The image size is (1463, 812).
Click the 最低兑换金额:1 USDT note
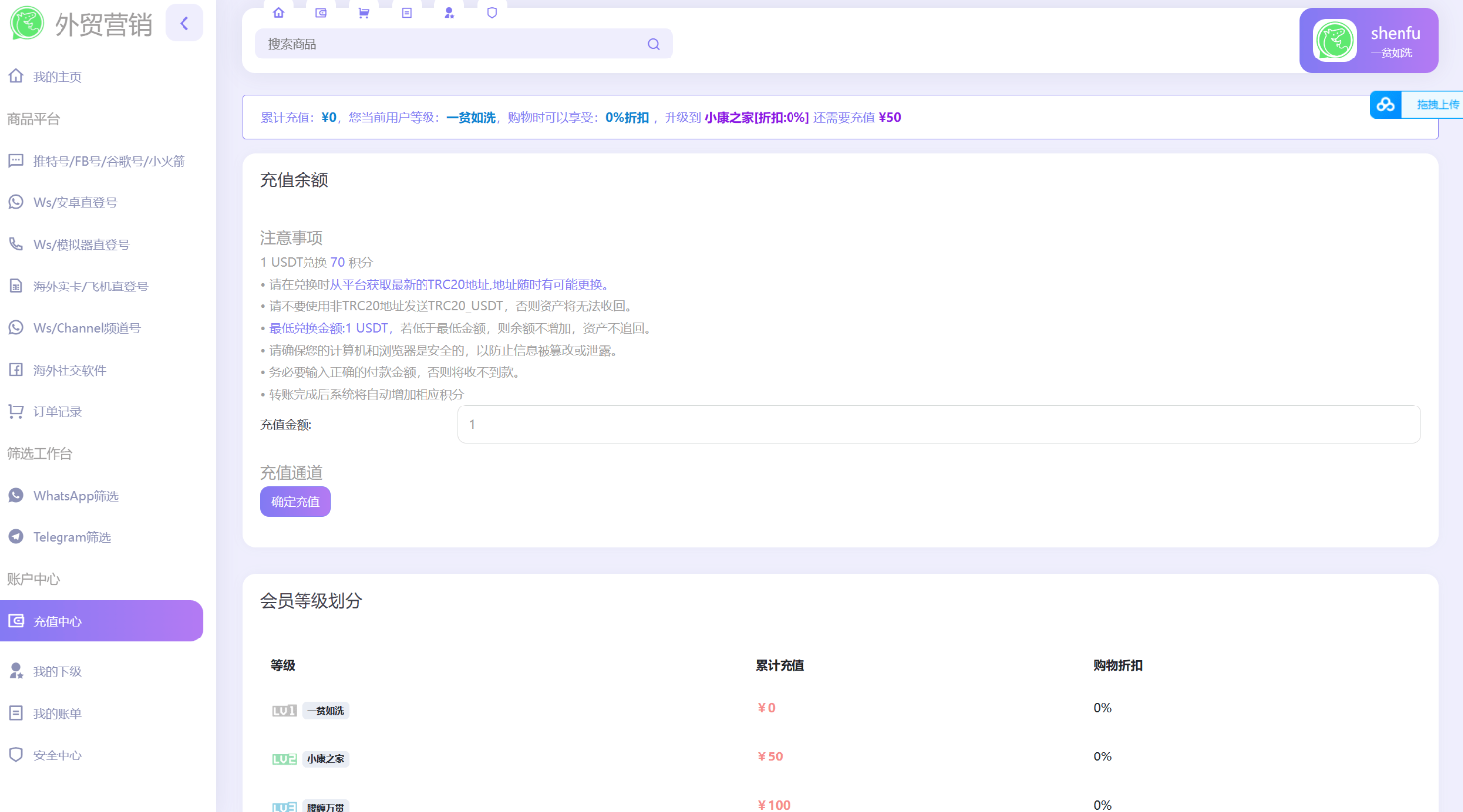(x=328, y=328)
